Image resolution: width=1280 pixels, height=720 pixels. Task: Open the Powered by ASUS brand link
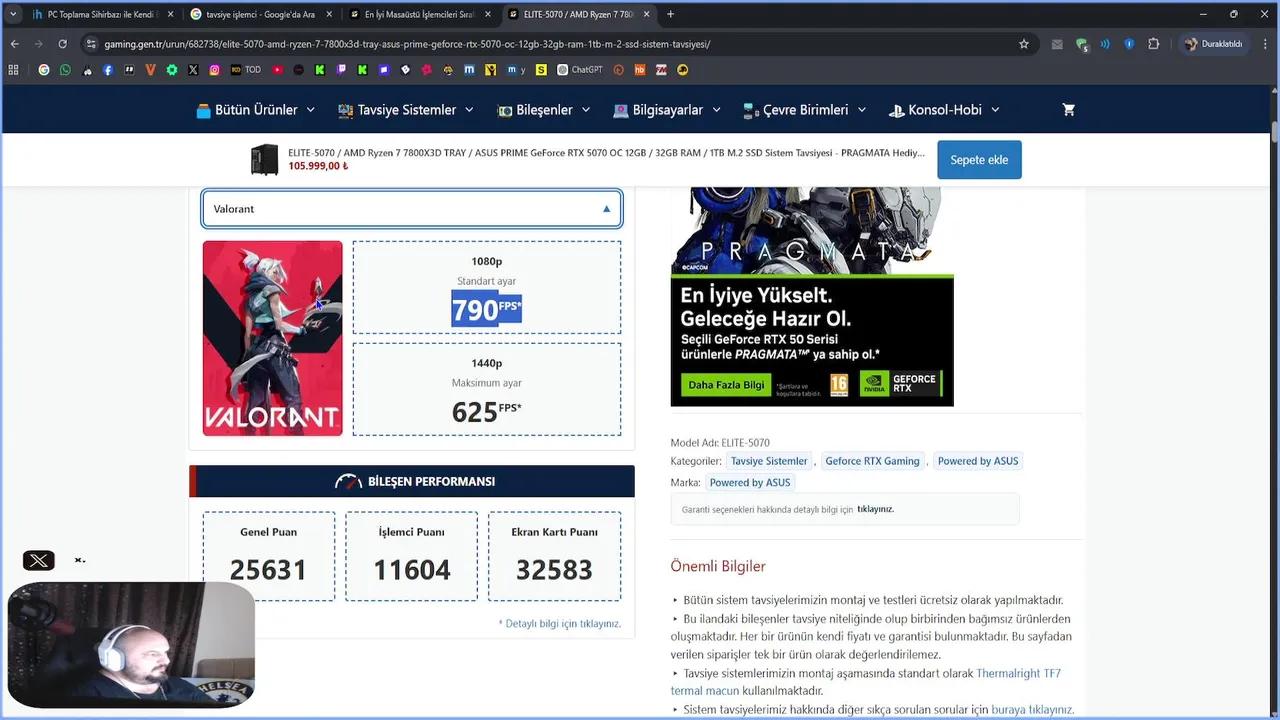(x=750, y=482)
